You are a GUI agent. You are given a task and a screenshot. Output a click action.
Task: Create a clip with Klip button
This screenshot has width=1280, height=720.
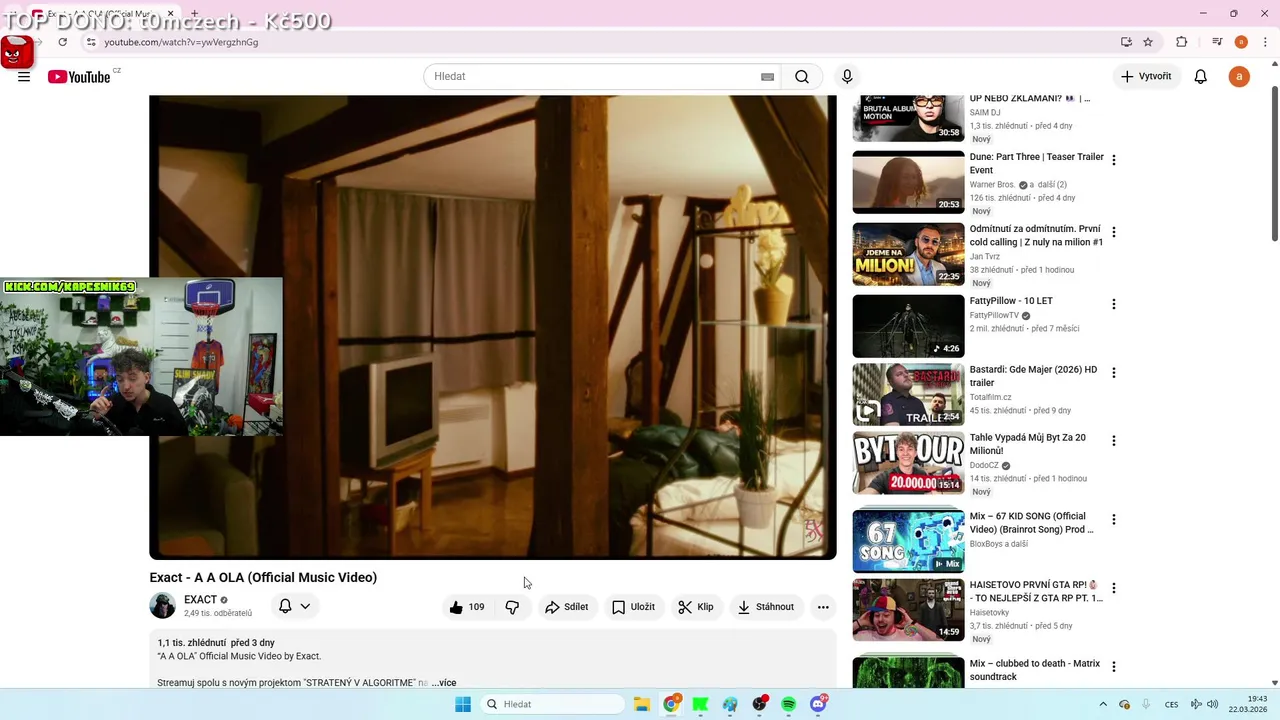pyautogui.click(x=695, y=607)
